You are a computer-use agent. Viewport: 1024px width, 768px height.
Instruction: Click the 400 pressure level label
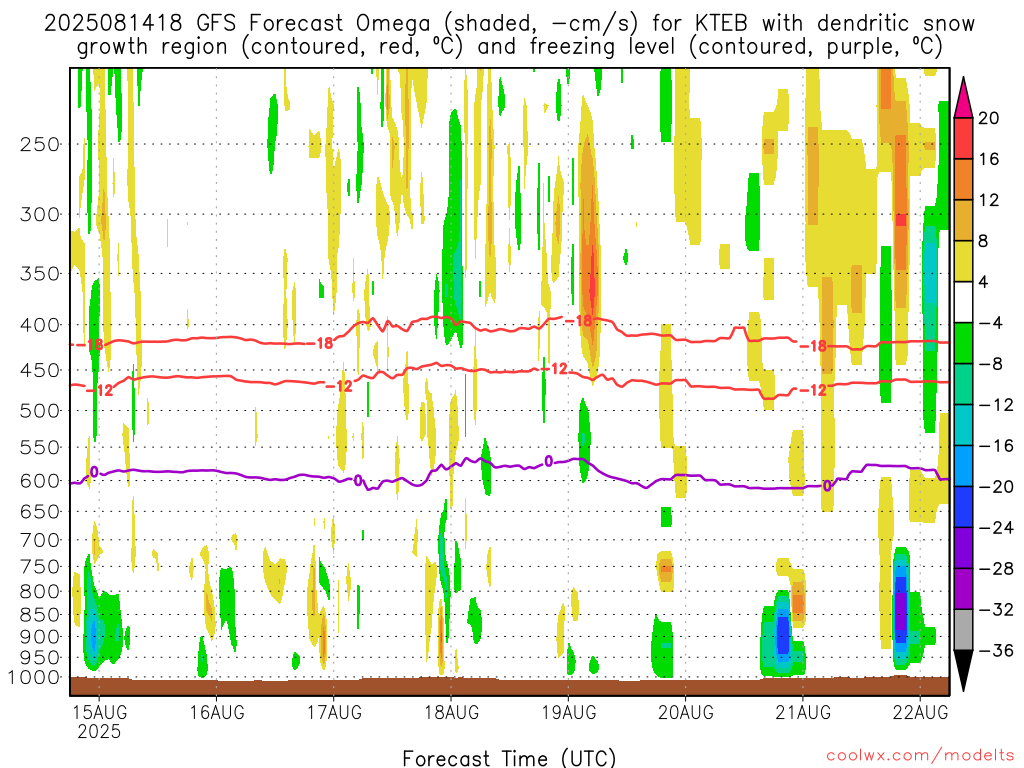tap(40, 325)
